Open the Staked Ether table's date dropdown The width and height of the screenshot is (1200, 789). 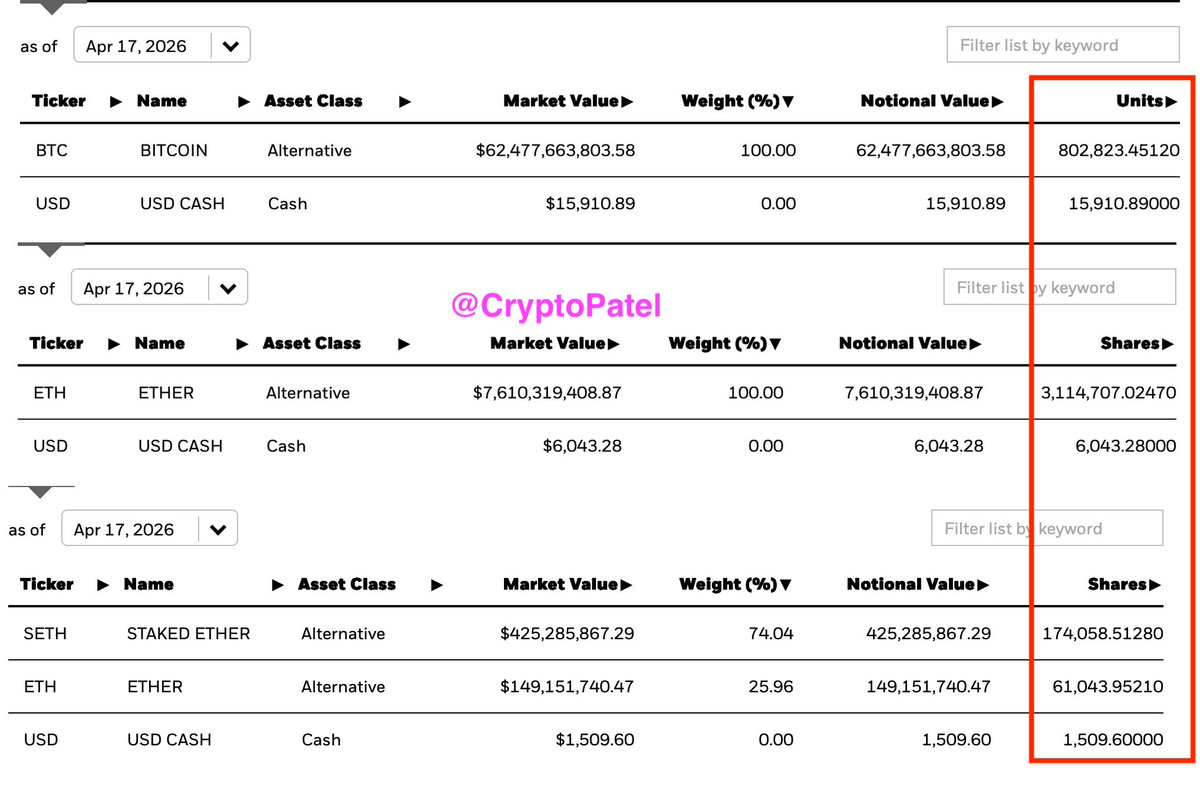pos(218,530)
